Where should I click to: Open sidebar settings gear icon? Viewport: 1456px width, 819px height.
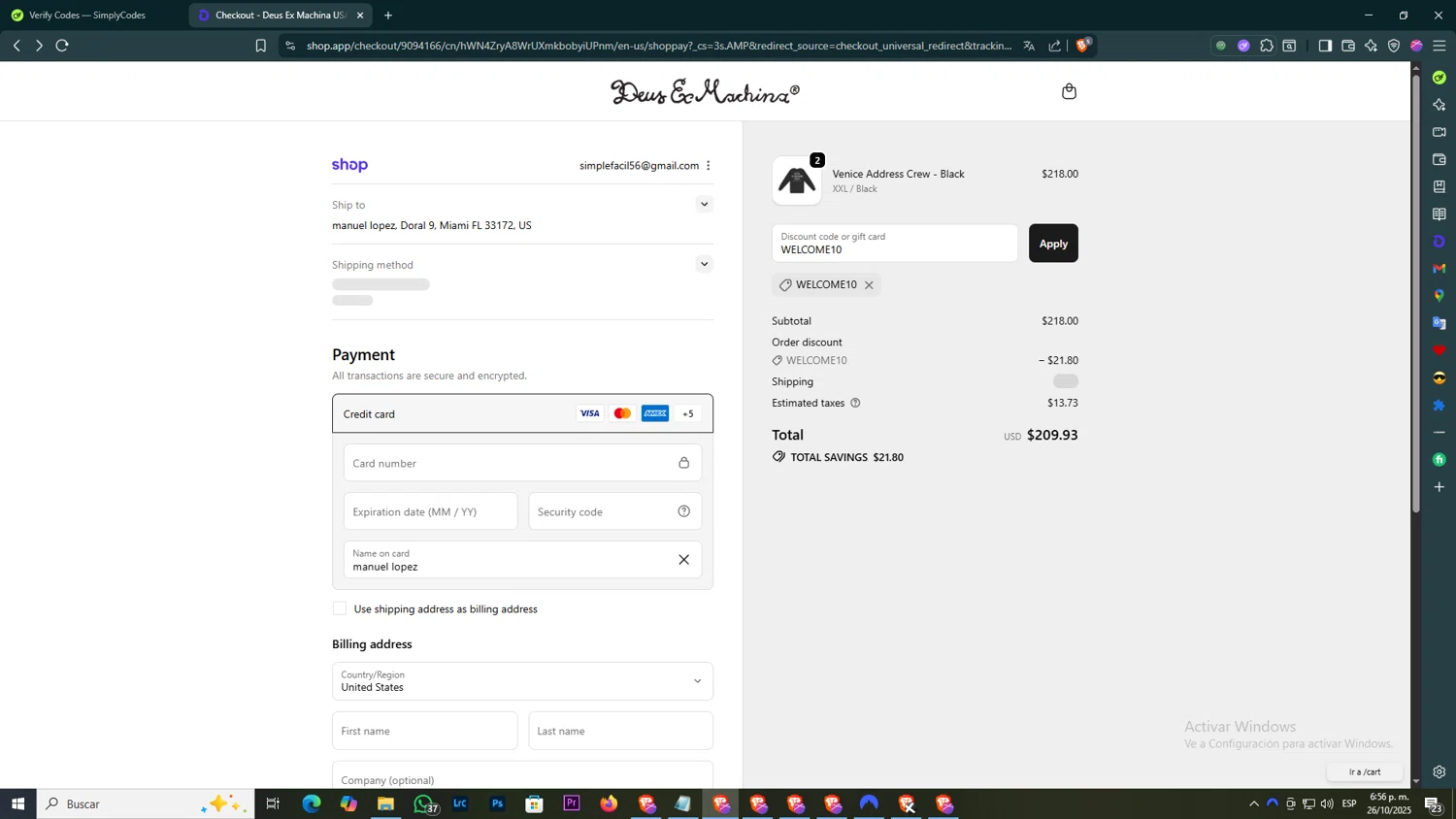coord(1439,772)
